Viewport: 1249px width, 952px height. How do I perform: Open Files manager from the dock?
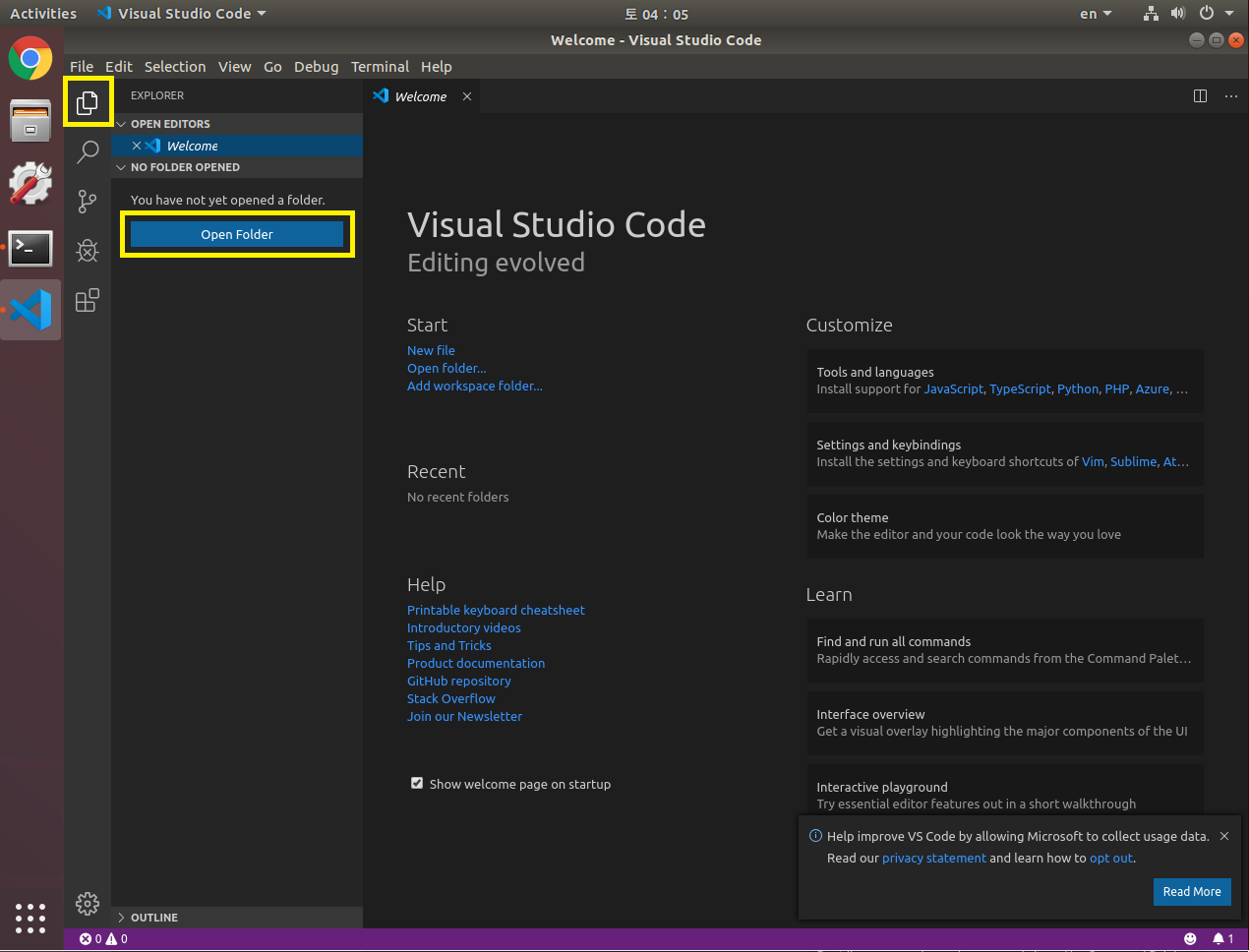pyautogui.click(x=30, y=121)
